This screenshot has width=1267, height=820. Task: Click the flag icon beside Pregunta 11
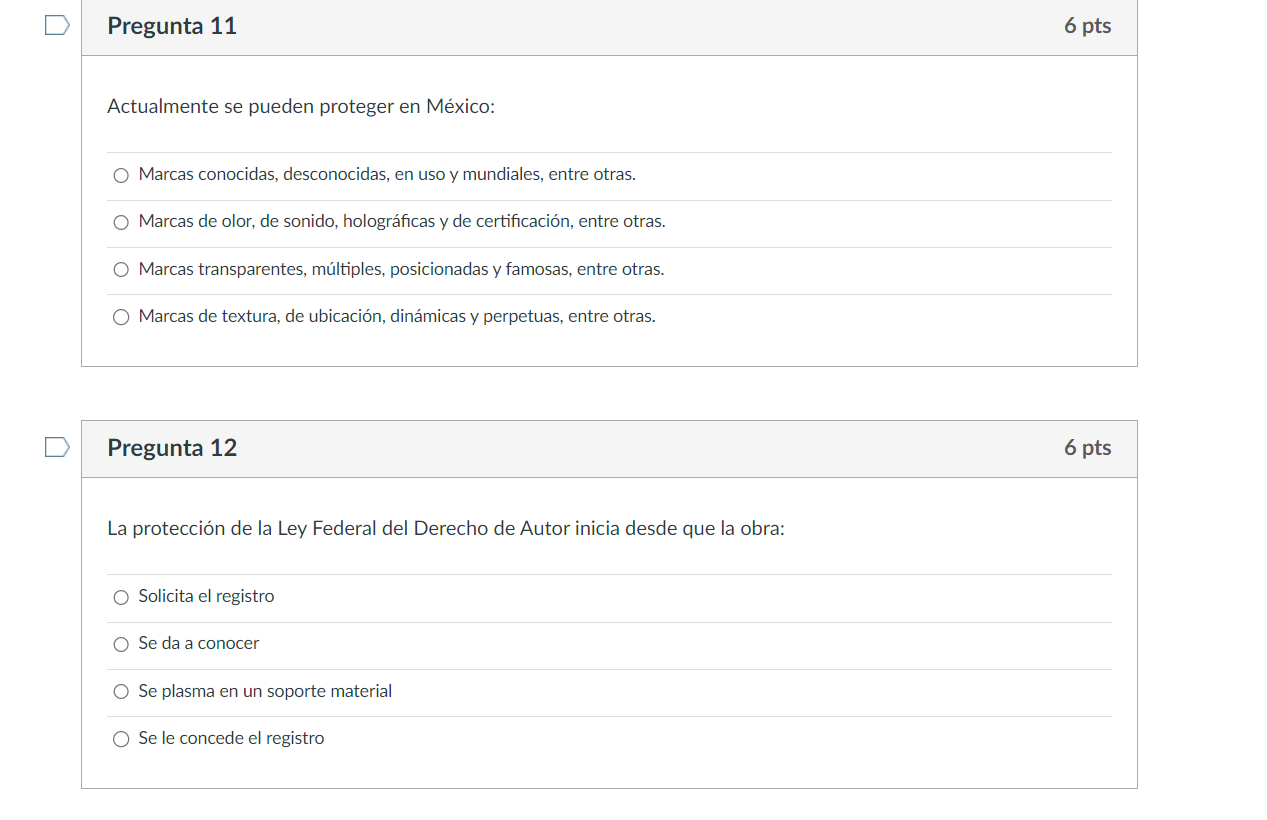(57, 25)
